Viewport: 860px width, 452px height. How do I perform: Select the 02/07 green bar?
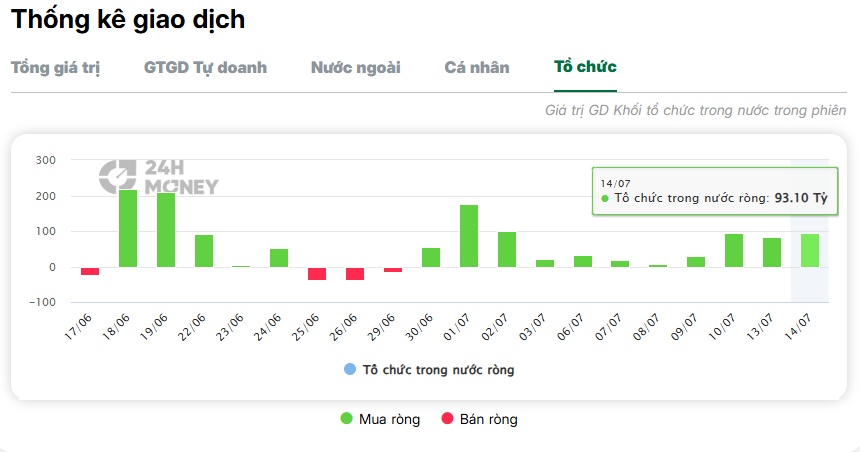[507, 250]
